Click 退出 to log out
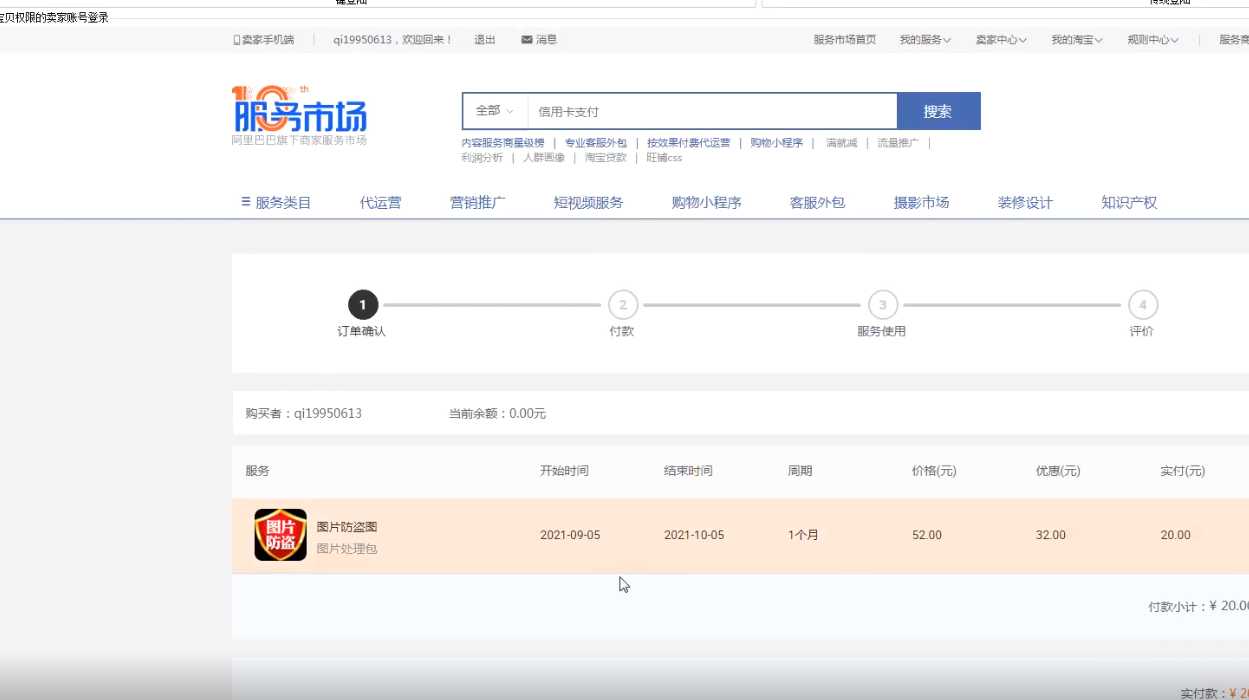Viewport: 1249px width, 700px height. [x=485, y=40]
